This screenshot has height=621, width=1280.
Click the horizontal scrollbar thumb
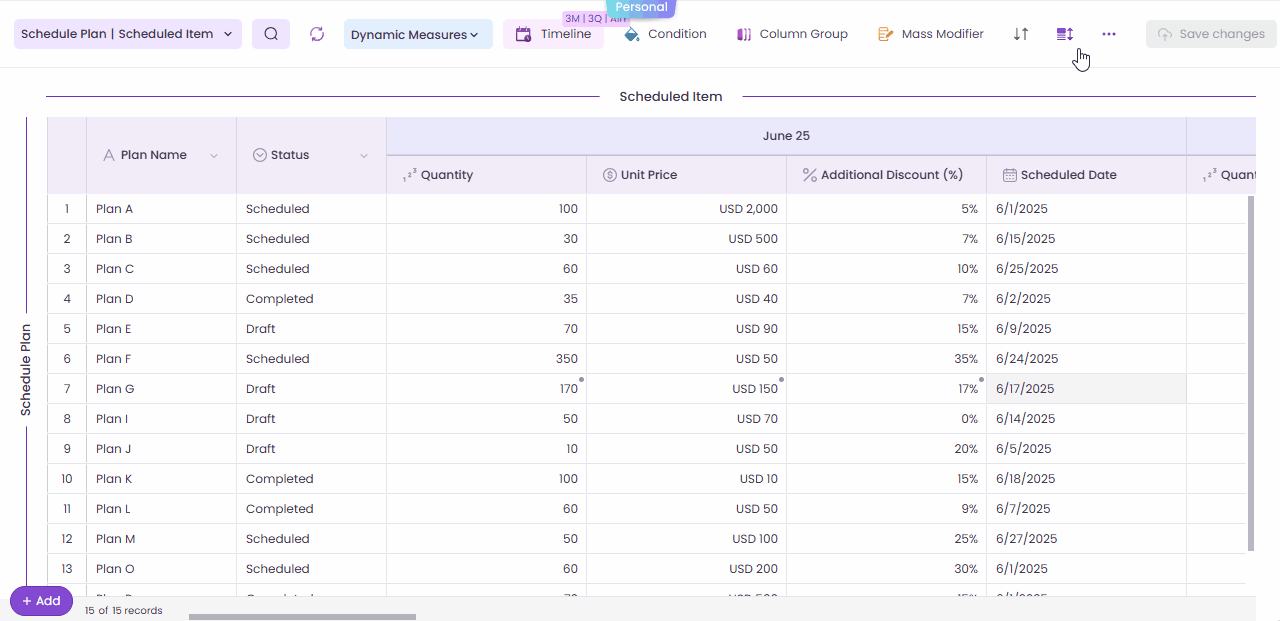coord(302,617)
